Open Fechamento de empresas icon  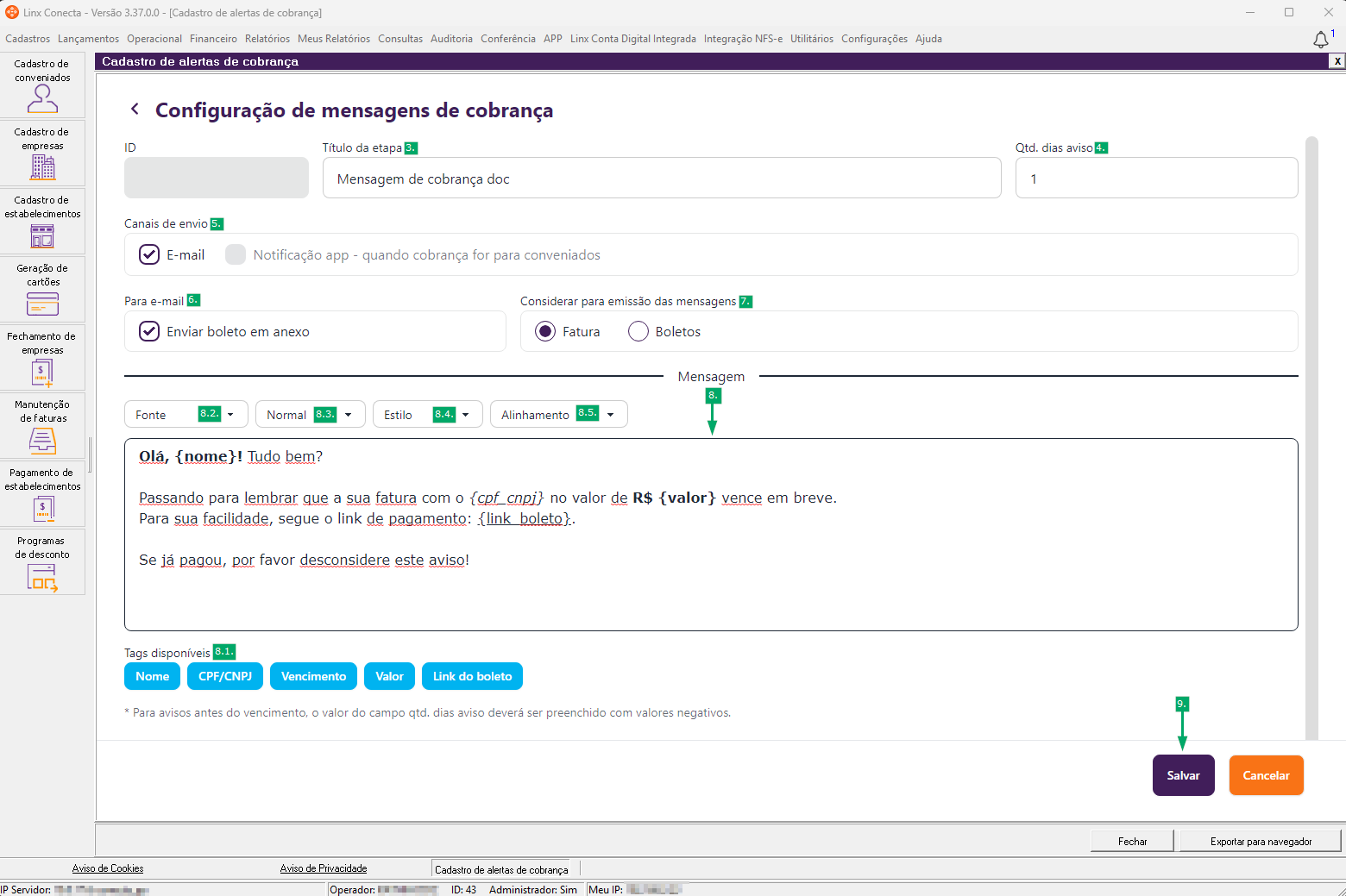click(x=42, y=373)
